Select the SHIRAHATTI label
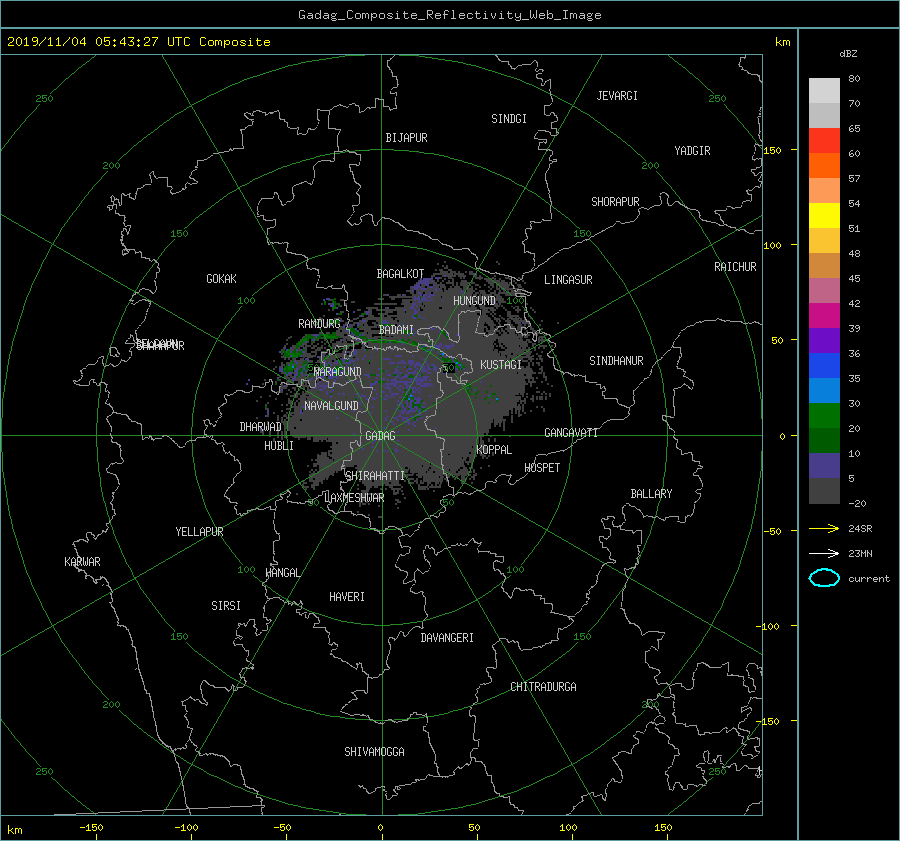 point(375,476)
